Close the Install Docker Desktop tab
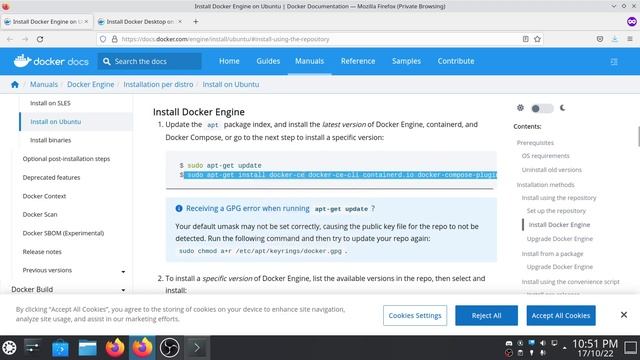640x360 pixels. 180,22
